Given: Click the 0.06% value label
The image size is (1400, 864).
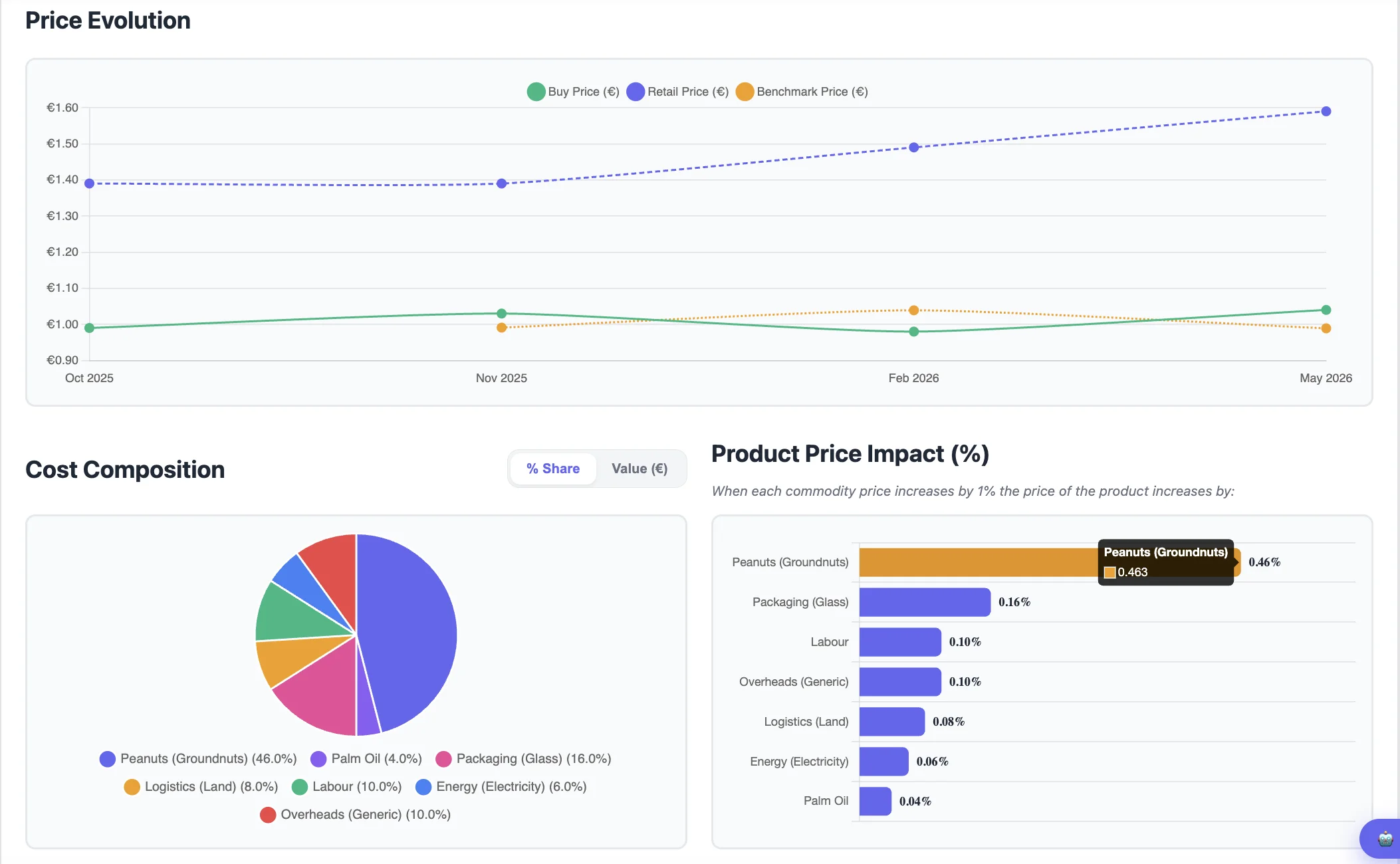Looking at the screenshot, I should 932,762.
